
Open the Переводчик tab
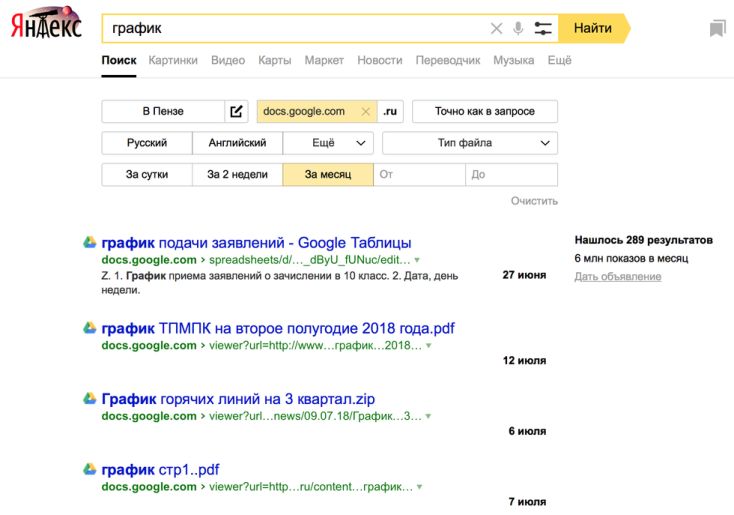(x=448, y=60)
